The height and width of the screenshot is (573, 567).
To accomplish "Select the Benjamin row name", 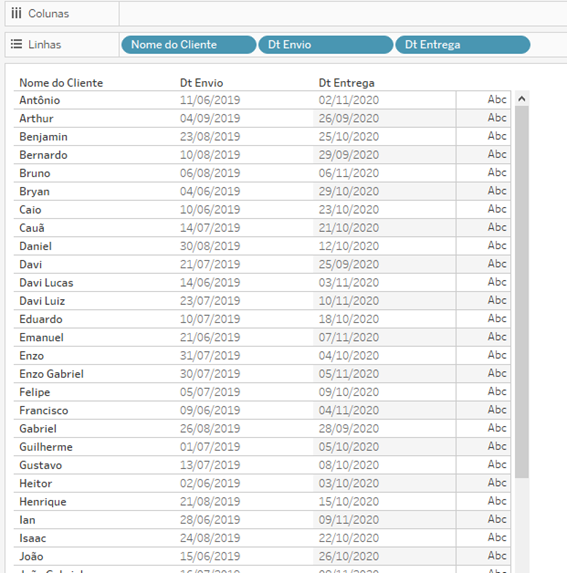I will 43,137.
